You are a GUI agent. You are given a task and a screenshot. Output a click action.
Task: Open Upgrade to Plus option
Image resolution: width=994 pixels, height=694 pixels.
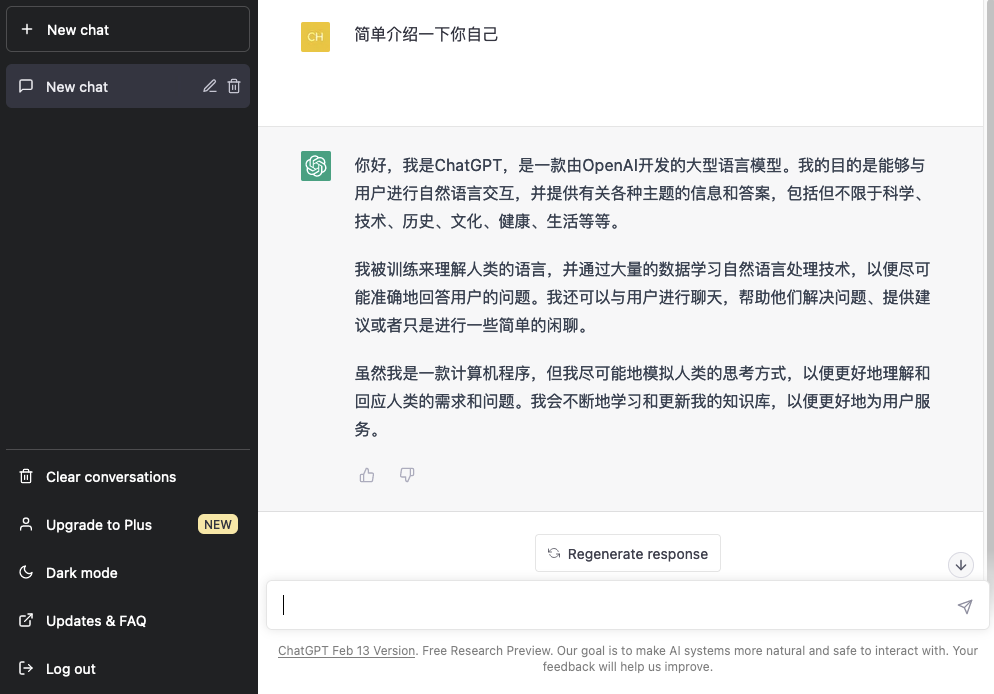click(98, 525)
